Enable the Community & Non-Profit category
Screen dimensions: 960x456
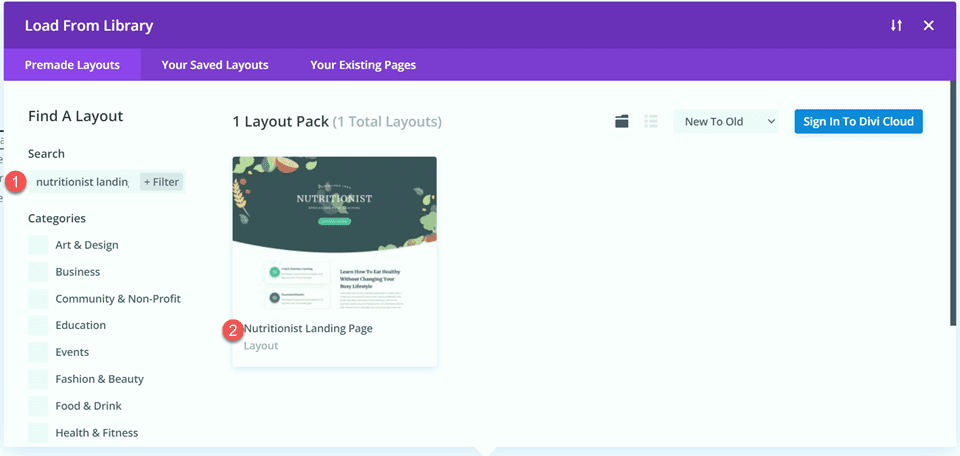[38, 299]
